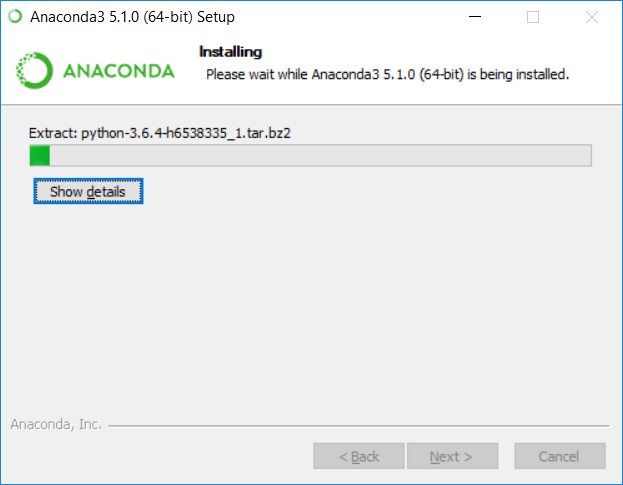Click the Extract python-3.6.4 status text
This screenshot has height=485, width=623.
160,133
